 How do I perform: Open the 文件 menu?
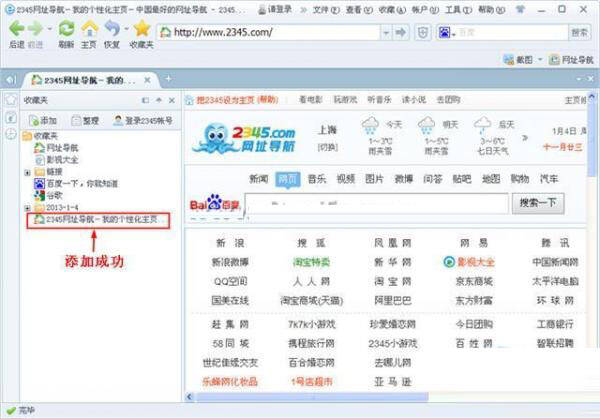[x=326, y=10]
